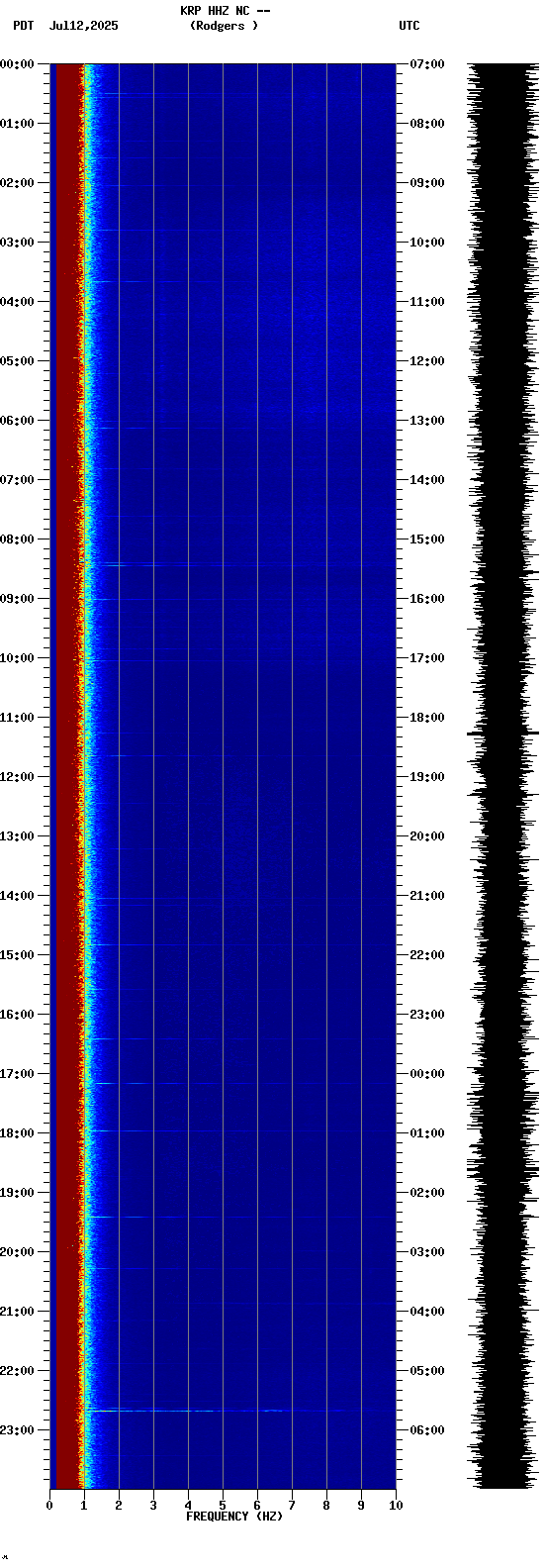Click the 17:00 UTC time label

click(426, 658)
